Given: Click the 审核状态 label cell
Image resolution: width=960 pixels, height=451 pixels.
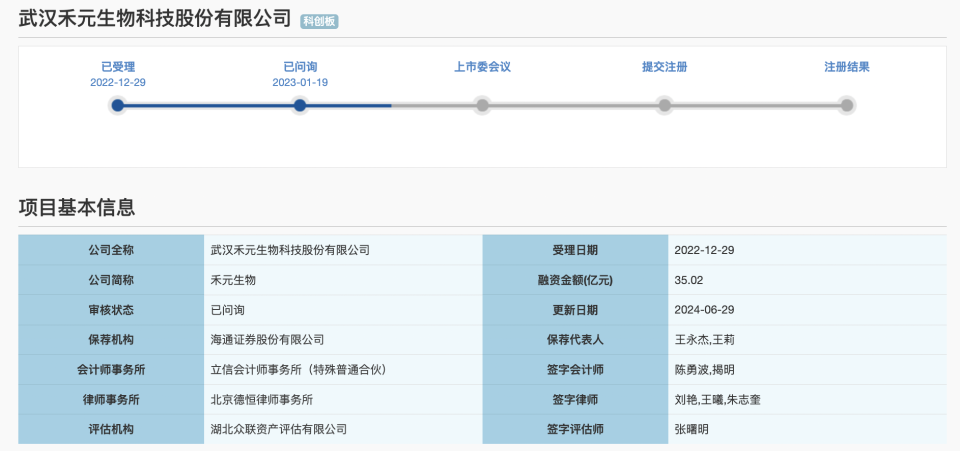Looking at the screenshot, I should click(111, 310).
